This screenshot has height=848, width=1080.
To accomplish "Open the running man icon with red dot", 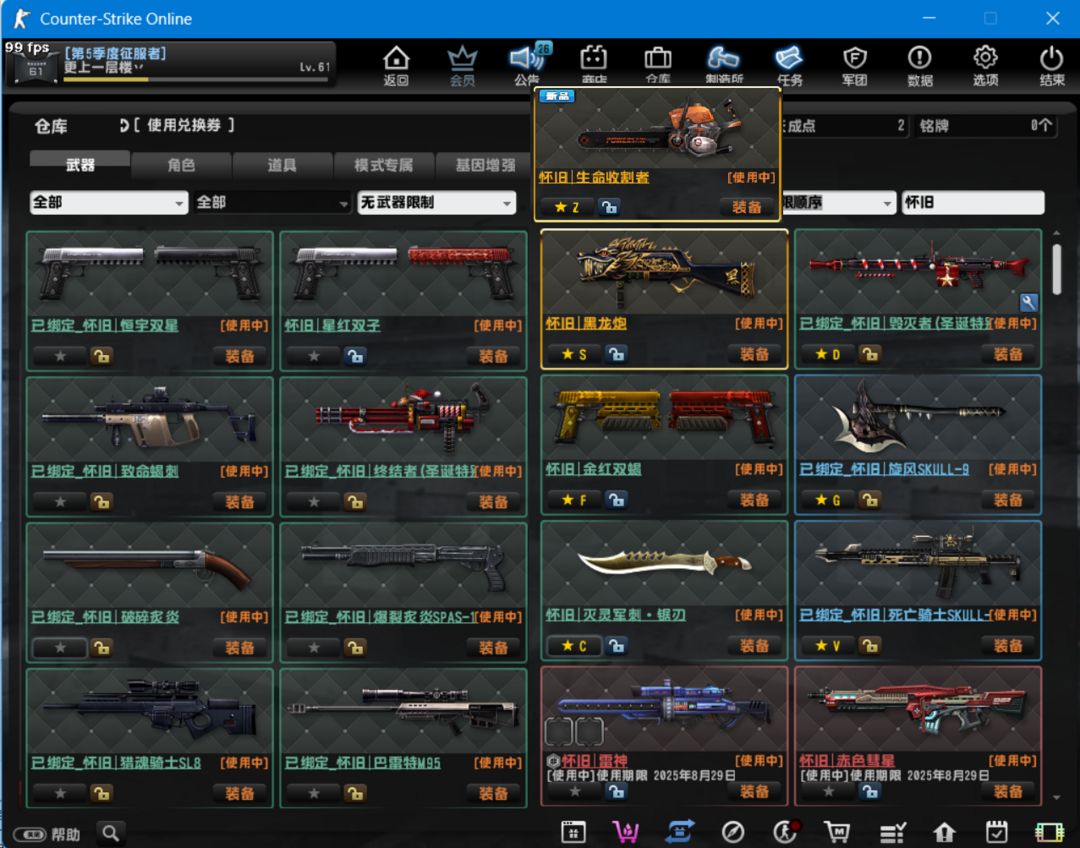I will click(x=786, y=831).
